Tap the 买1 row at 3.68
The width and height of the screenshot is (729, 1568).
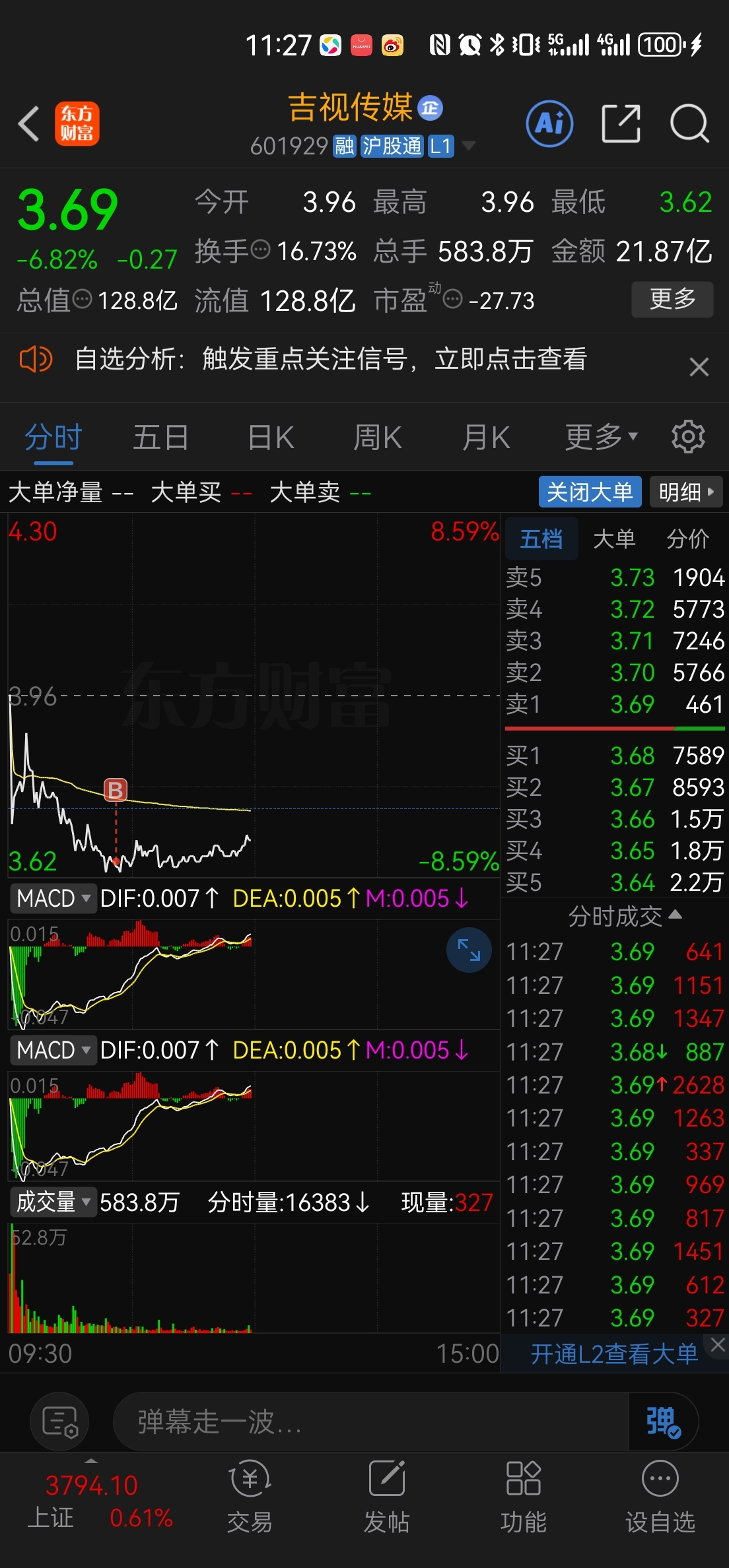click(x=615, y=756)
